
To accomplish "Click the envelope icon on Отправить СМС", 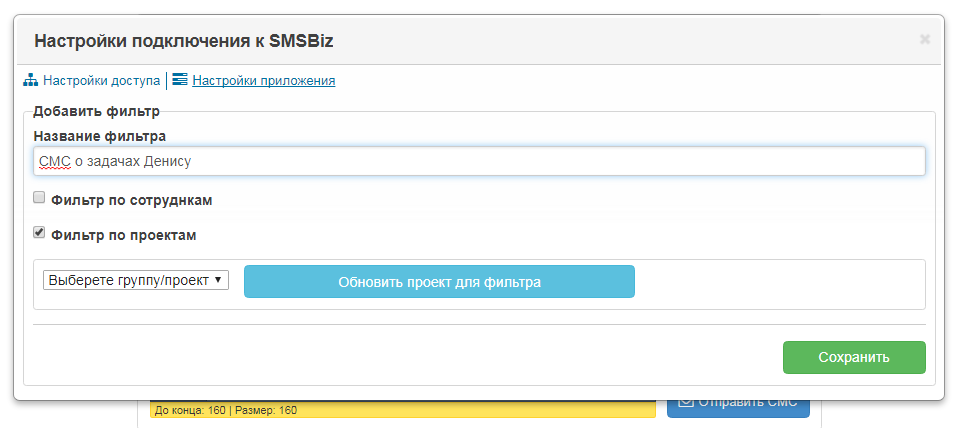I will tap(686, 402).
